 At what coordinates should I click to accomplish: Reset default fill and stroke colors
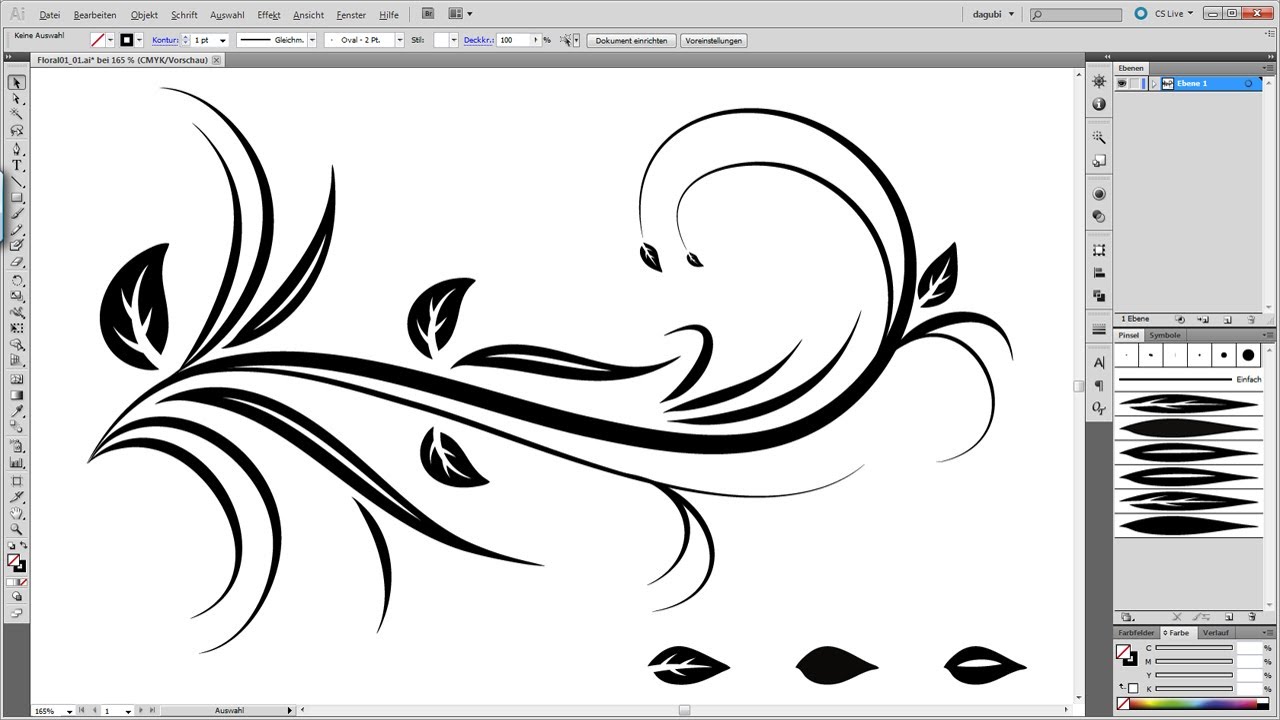[x=10, y=544]
